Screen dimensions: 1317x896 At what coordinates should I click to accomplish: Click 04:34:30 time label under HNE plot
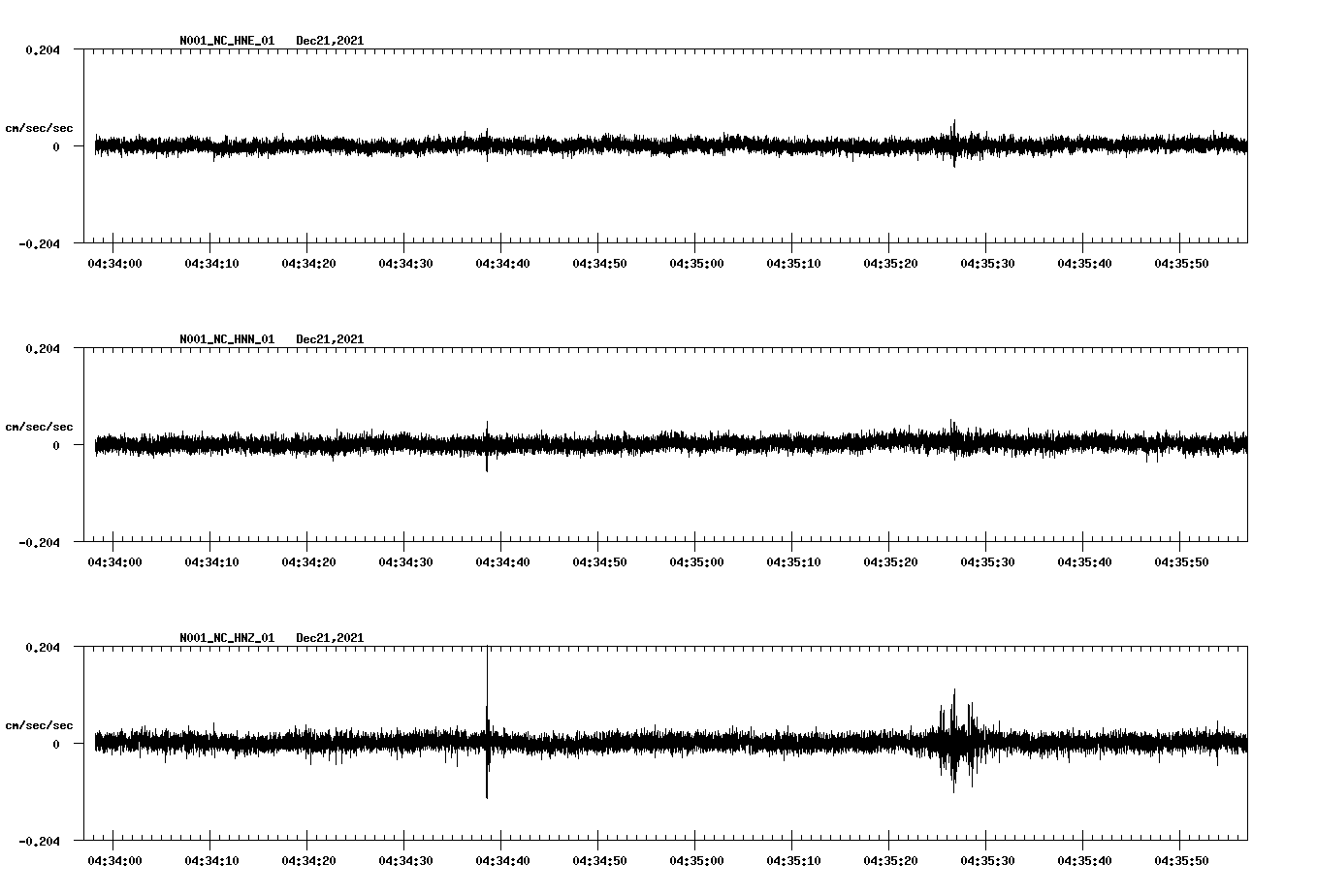click(405, 263)
